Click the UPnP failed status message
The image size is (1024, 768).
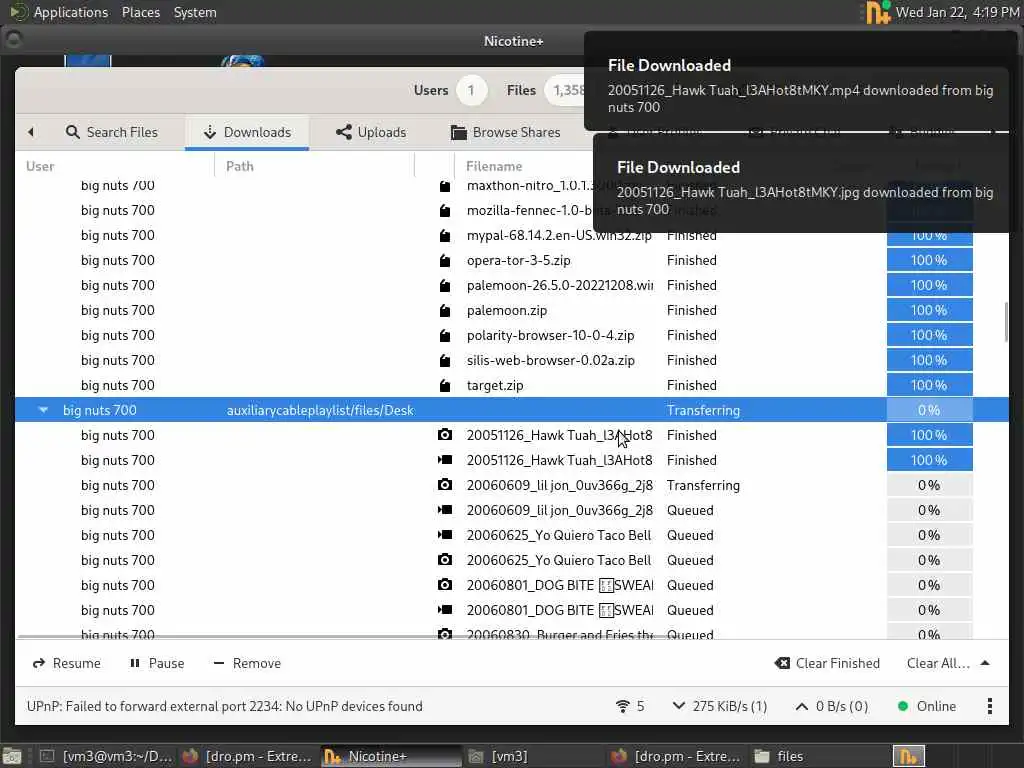[x=225, y=706]
